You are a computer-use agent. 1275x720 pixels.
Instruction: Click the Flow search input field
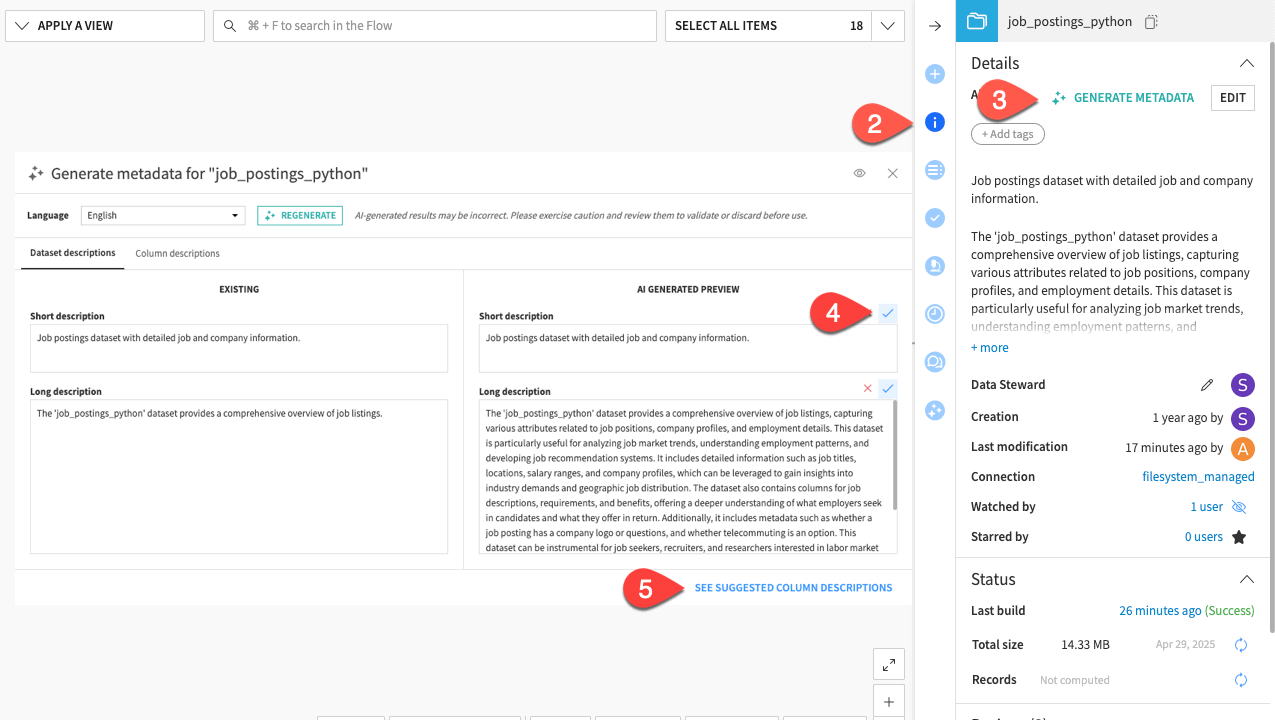(434, 25)
